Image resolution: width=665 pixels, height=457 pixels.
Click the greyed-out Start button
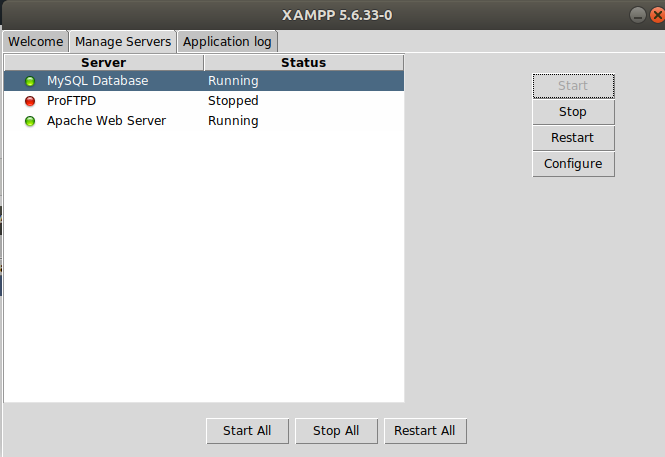(573, 86)
